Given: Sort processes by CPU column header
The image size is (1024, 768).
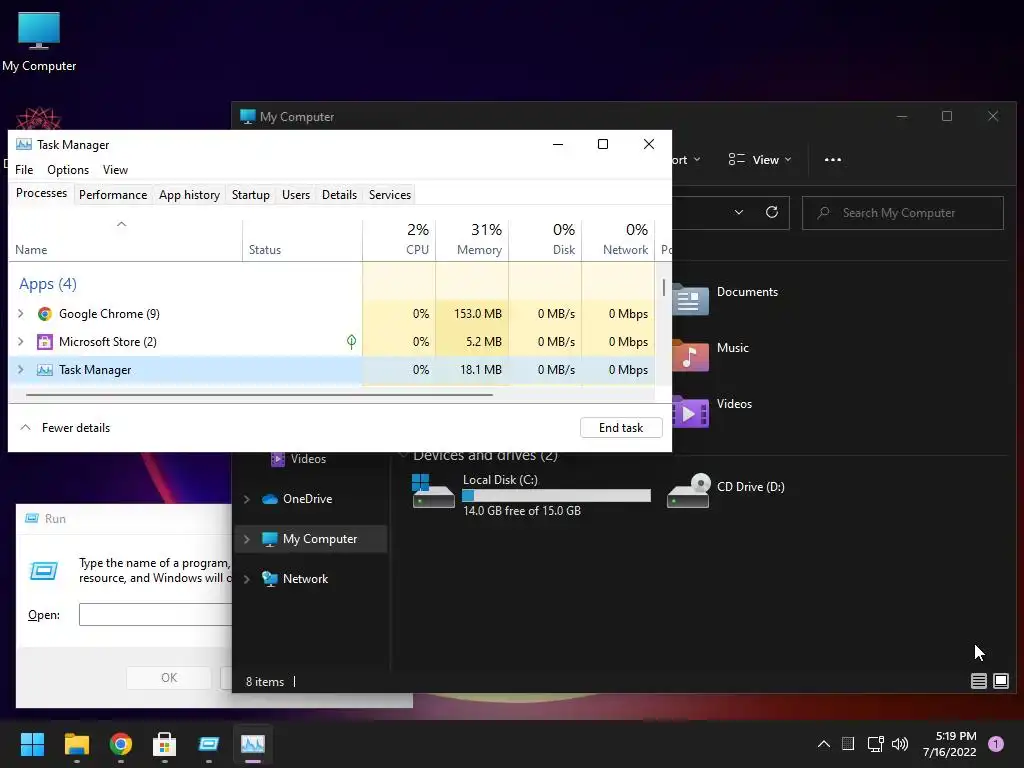Looking at the screenshot, I should [x=399, y=240].
